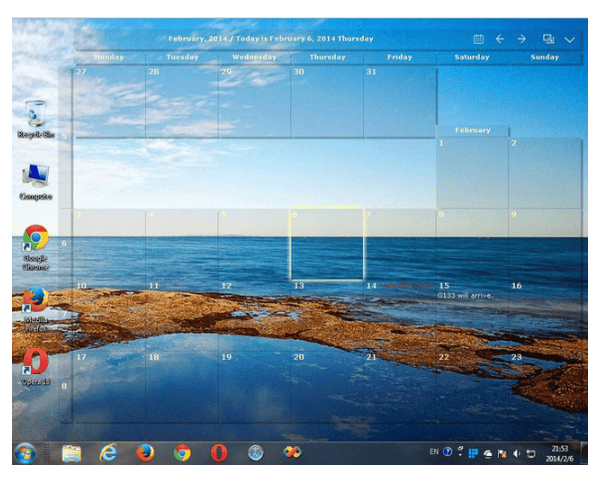Click the Monday column header
Screen dimensions: 603x482
coord(109,57)
